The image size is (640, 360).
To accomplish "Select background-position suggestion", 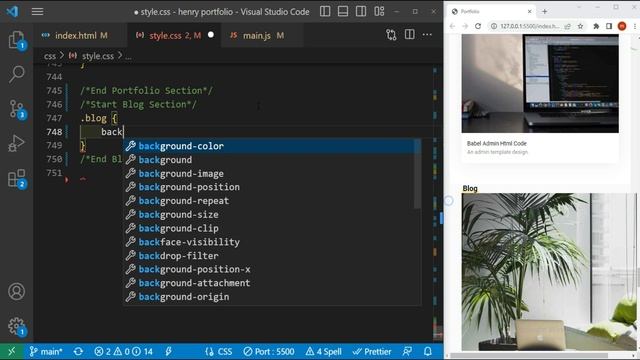I will pos(269,187).
